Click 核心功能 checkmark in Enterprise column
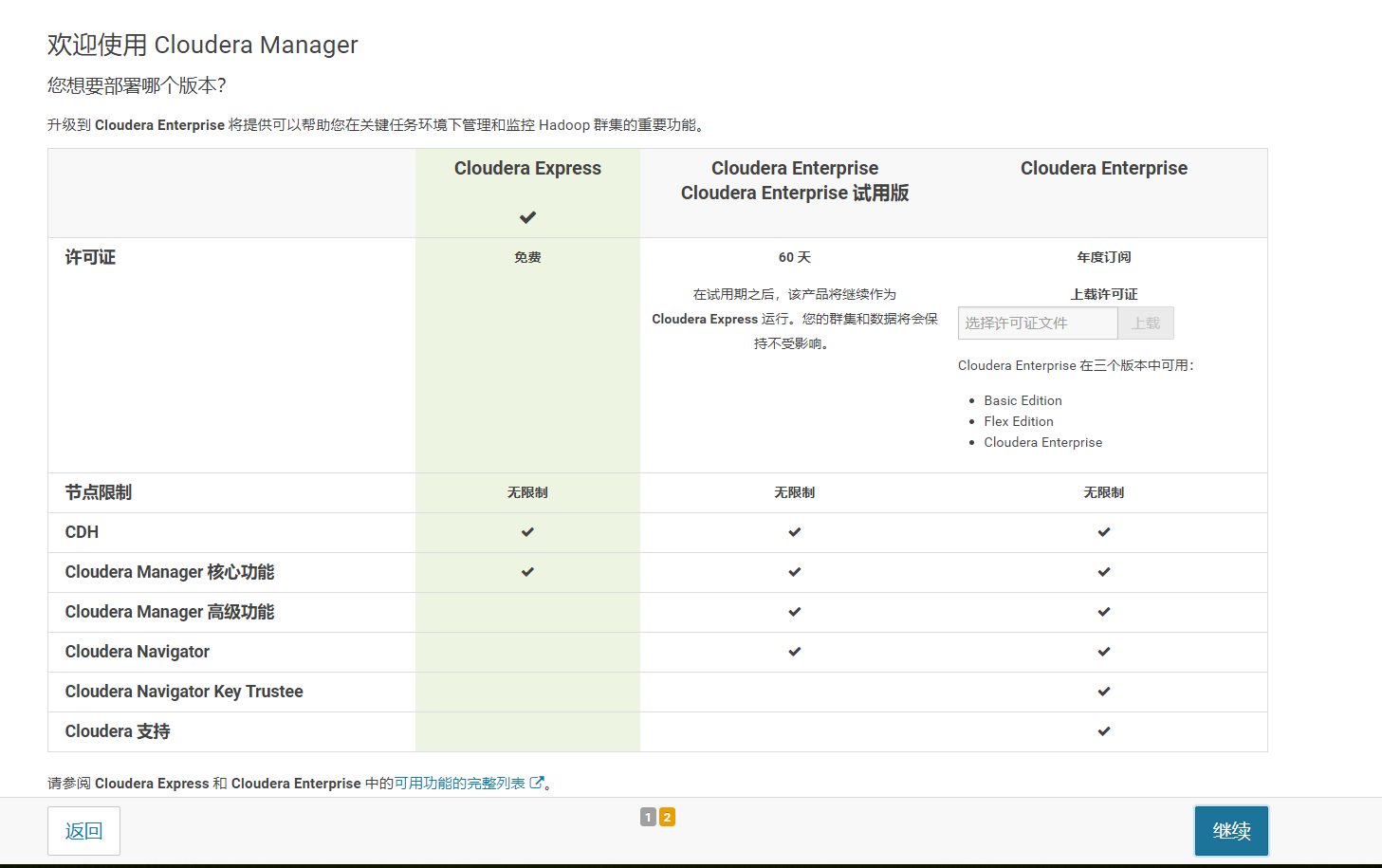This screenshot has width=1382, height=868. (x=1104, y=572)
